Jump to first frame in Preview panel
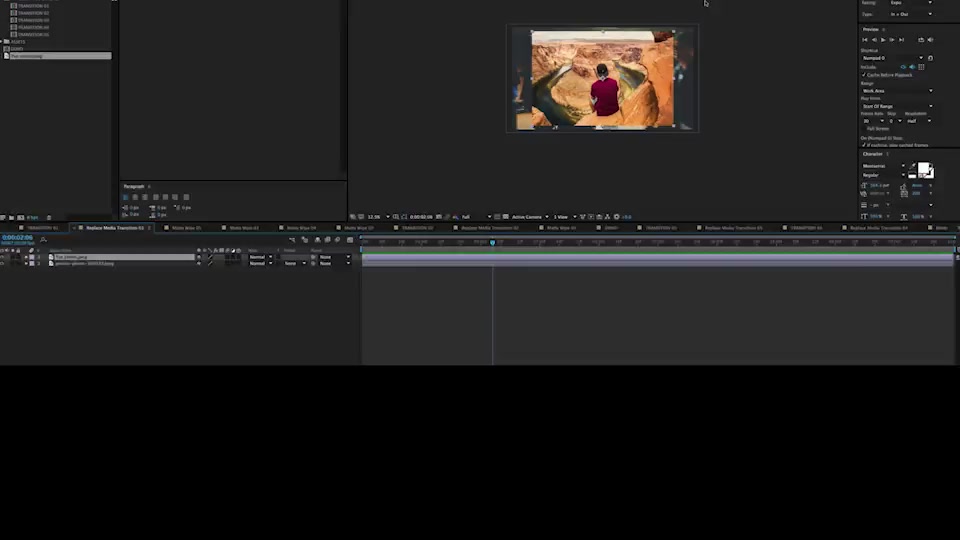Viewport: 960px width, 540px height. [x=865, y=40]
